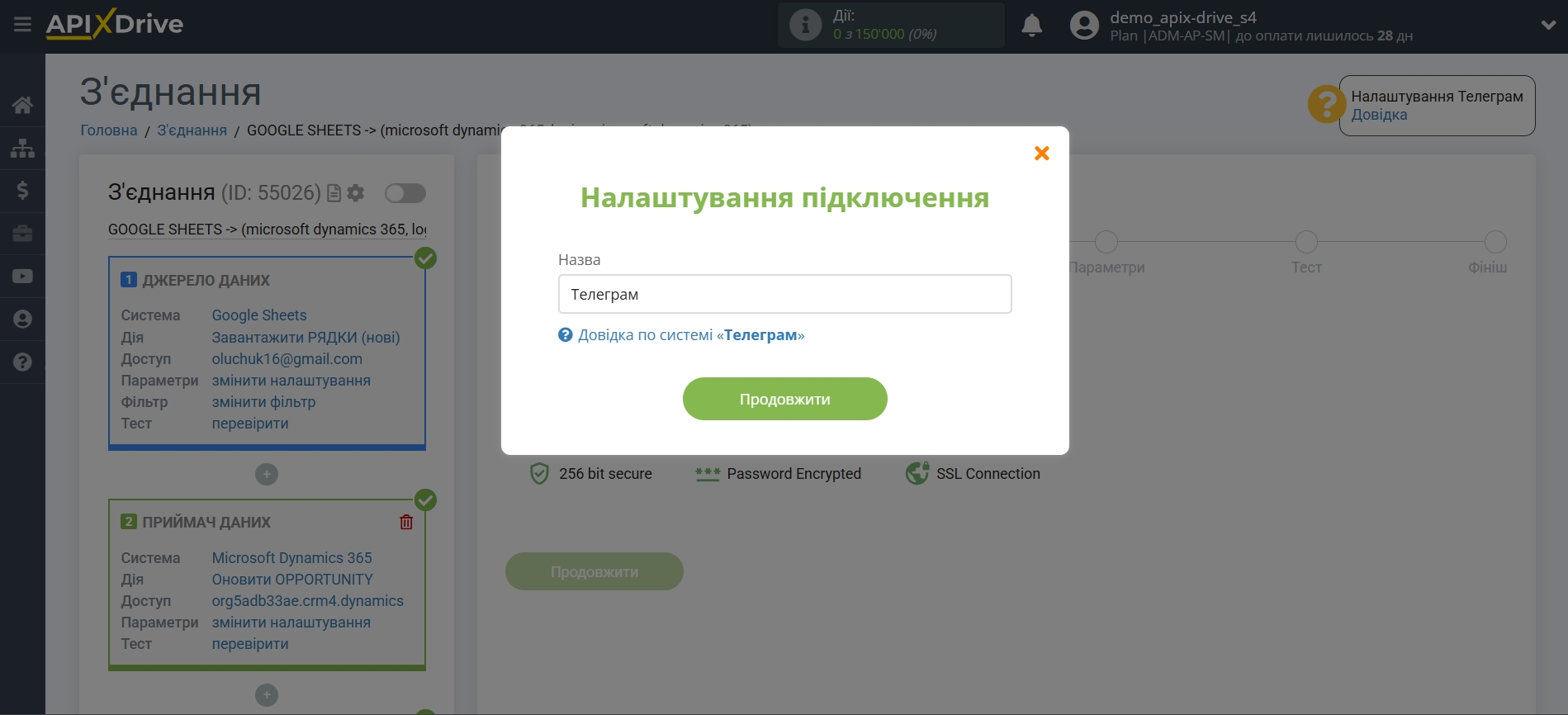Open the Google Sheets system link
Viewport: 1568px width, 715px height.
point(259,315)
